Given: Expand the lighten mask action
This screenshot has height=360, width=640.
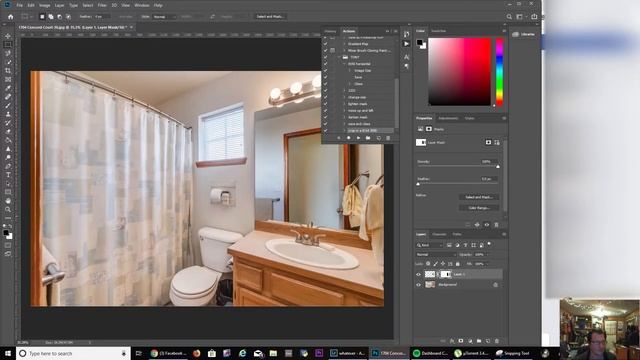Looking at the screenshot, I should (x=344, y=104).
